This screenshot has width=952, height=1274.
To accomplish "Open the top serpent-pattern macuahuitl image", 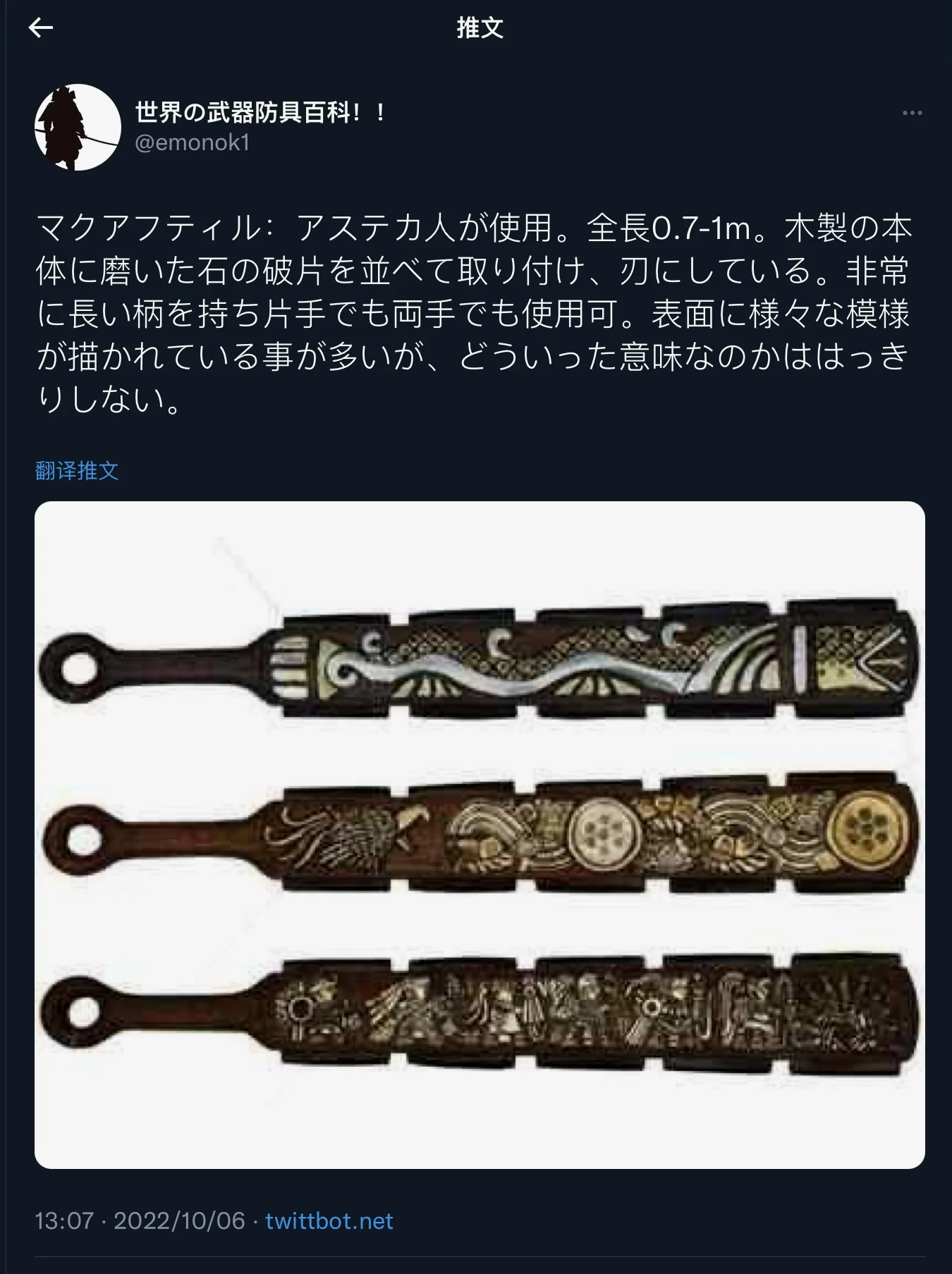I will click(480, 659).
